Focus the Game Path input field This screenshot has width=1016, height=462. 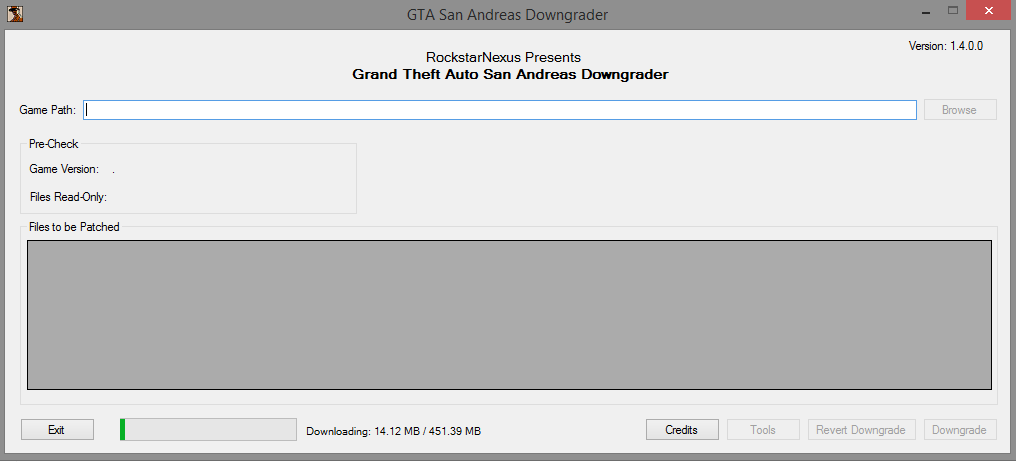click(x=500, y=110)
